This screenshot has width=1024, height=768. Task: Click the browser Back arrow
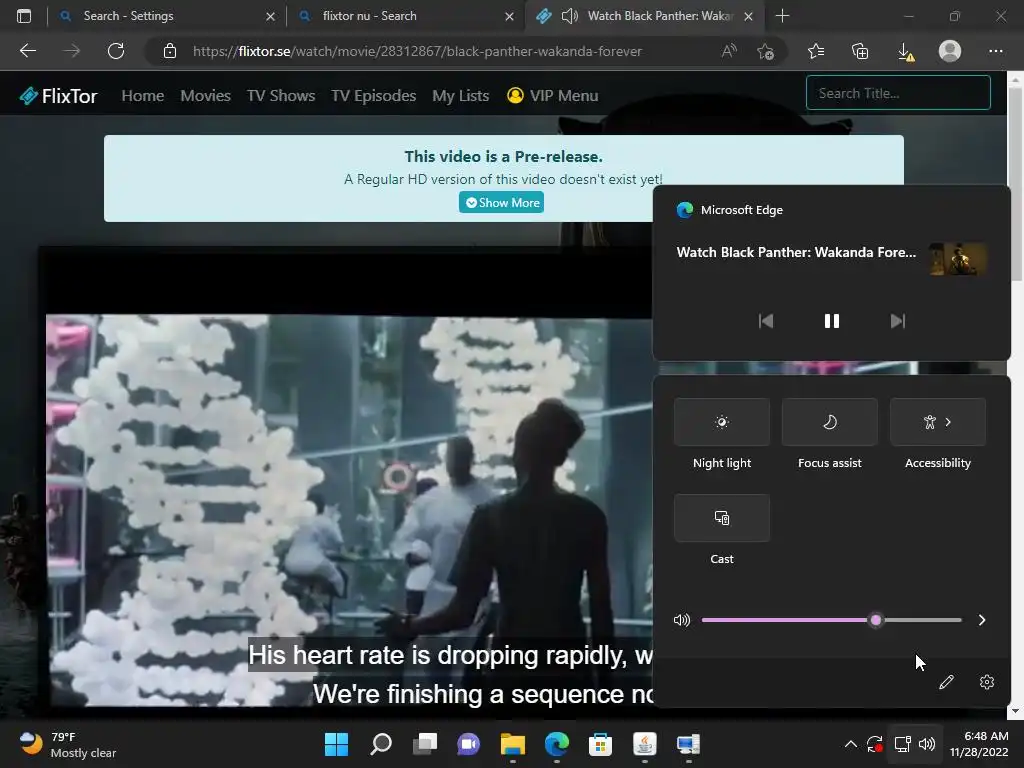click(28, 51)
